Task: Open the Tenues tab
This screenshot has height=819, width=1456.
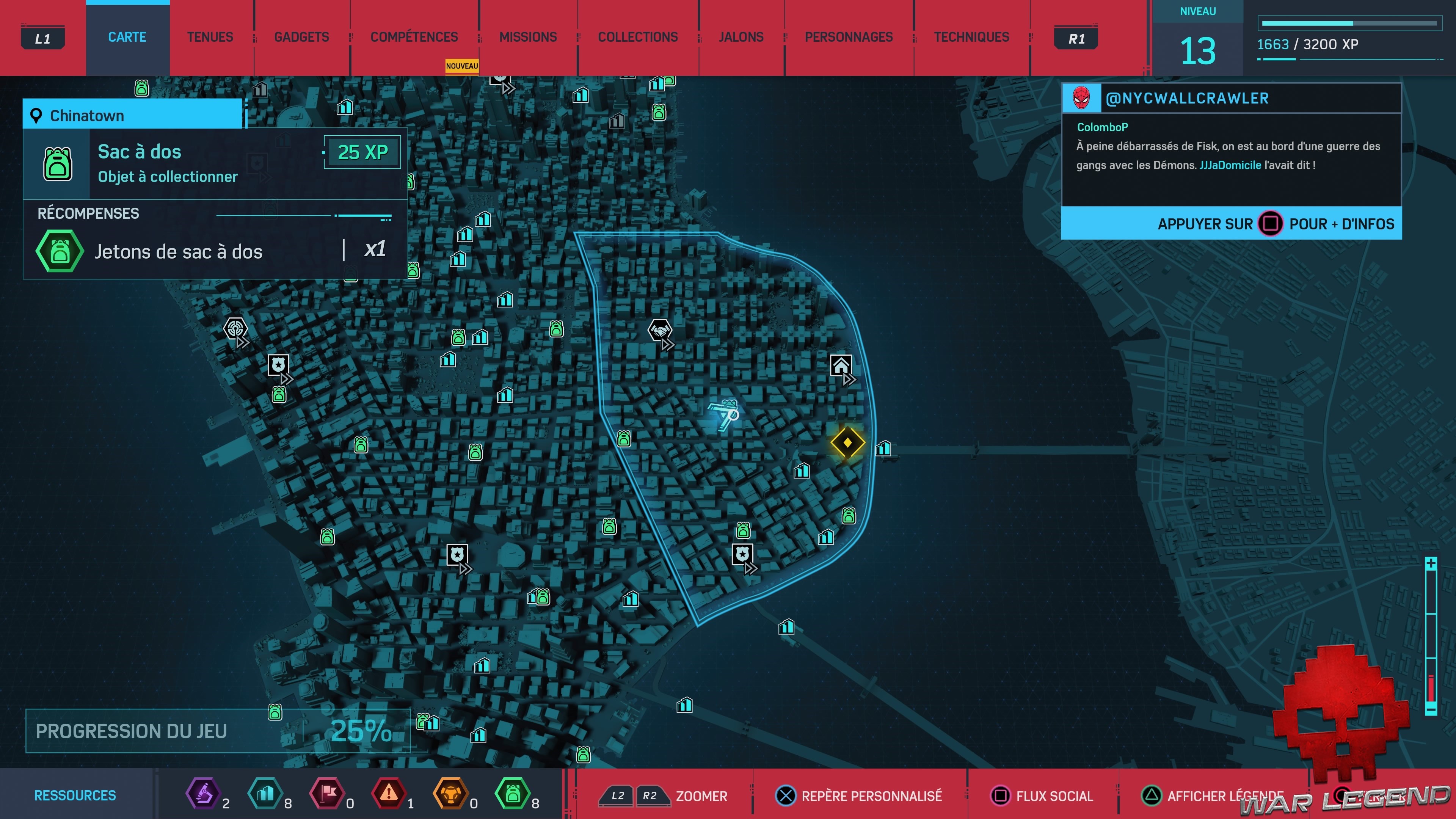Action: click(210, 37)
